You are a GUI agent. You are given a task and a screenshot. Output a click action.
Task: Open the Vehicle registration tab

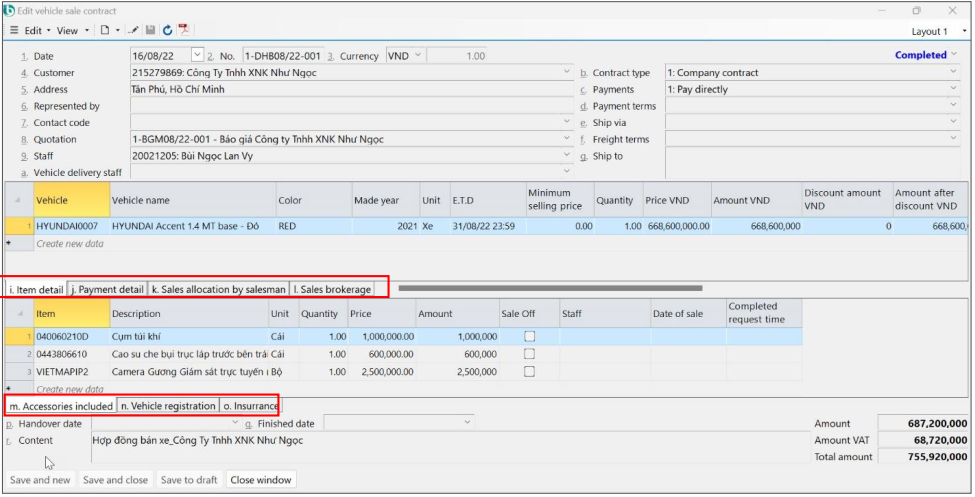coord(169,406)
